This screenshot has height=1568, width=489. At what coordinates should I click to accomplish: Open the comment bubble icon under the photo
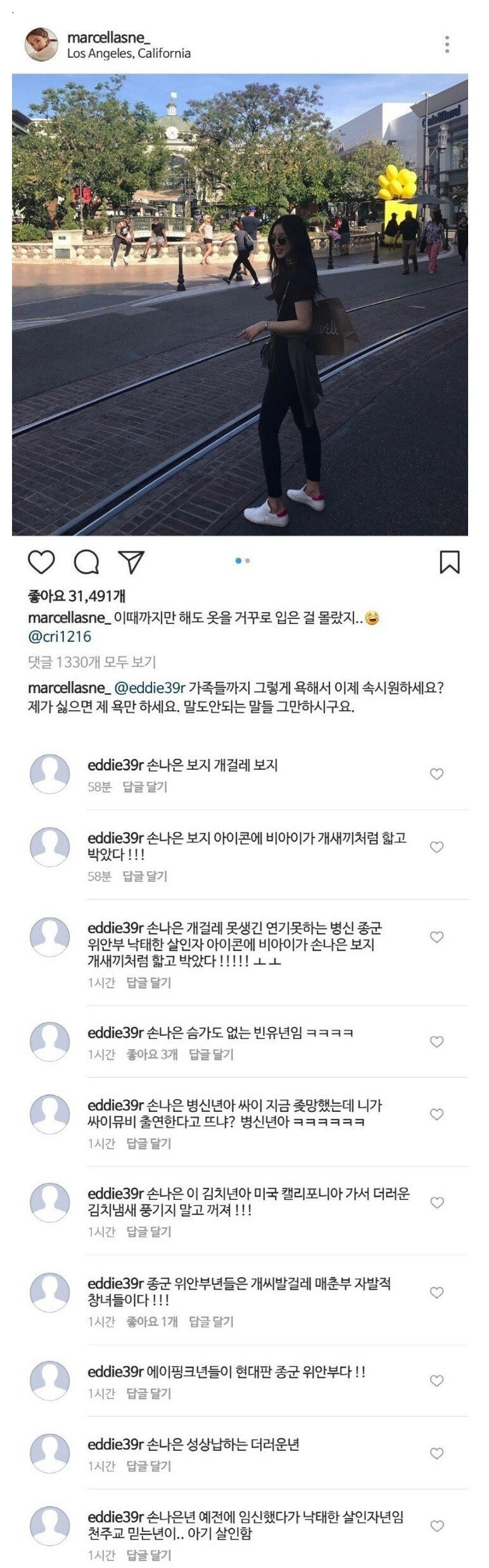click(86, 562)
